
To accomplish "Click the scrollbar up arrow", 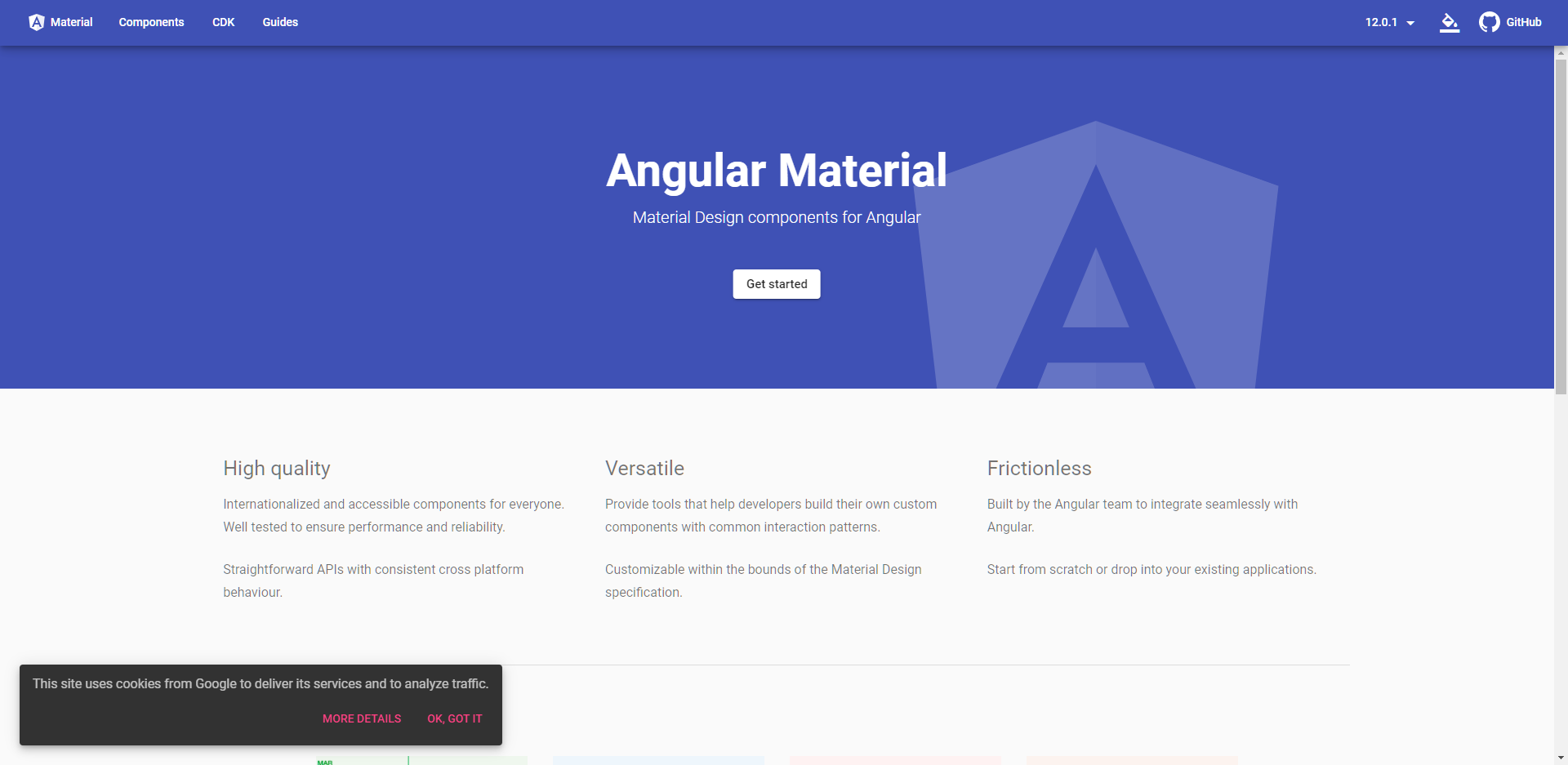I will click(1561, 53).
